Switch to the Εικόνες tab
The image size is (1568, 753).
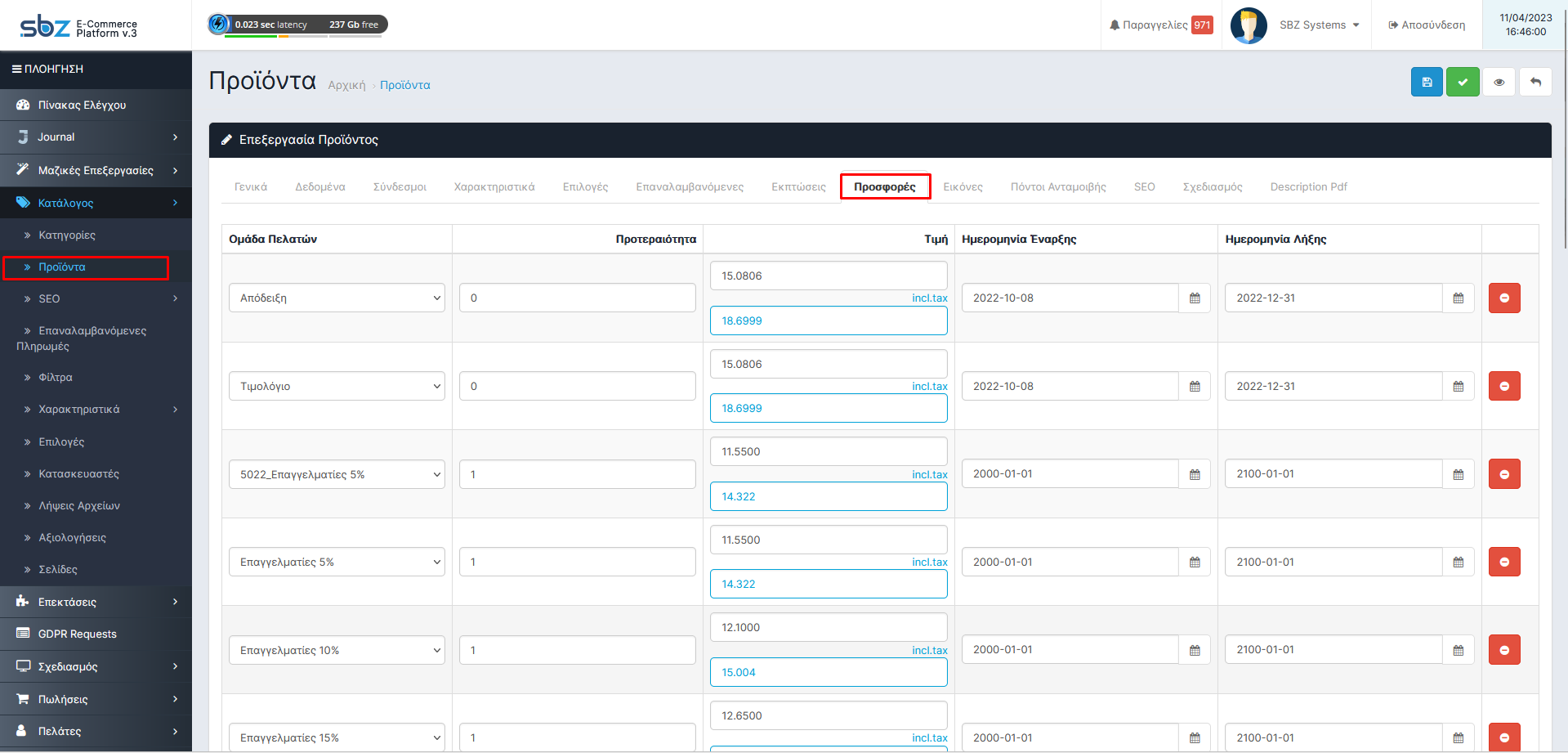pyautogui.click(x=963, y=187)
